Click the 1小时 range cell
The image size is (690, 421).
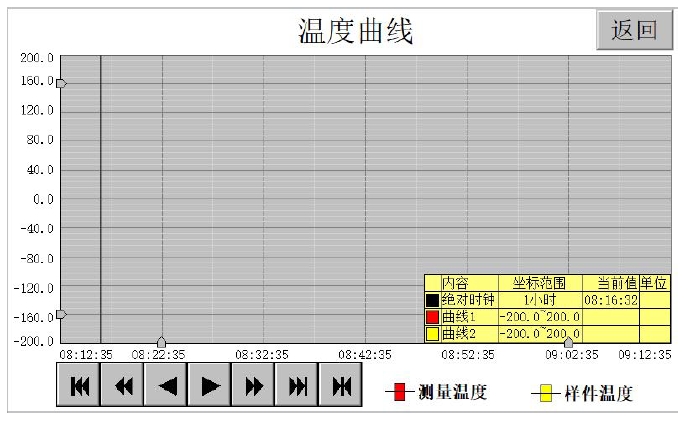(539, 299)
